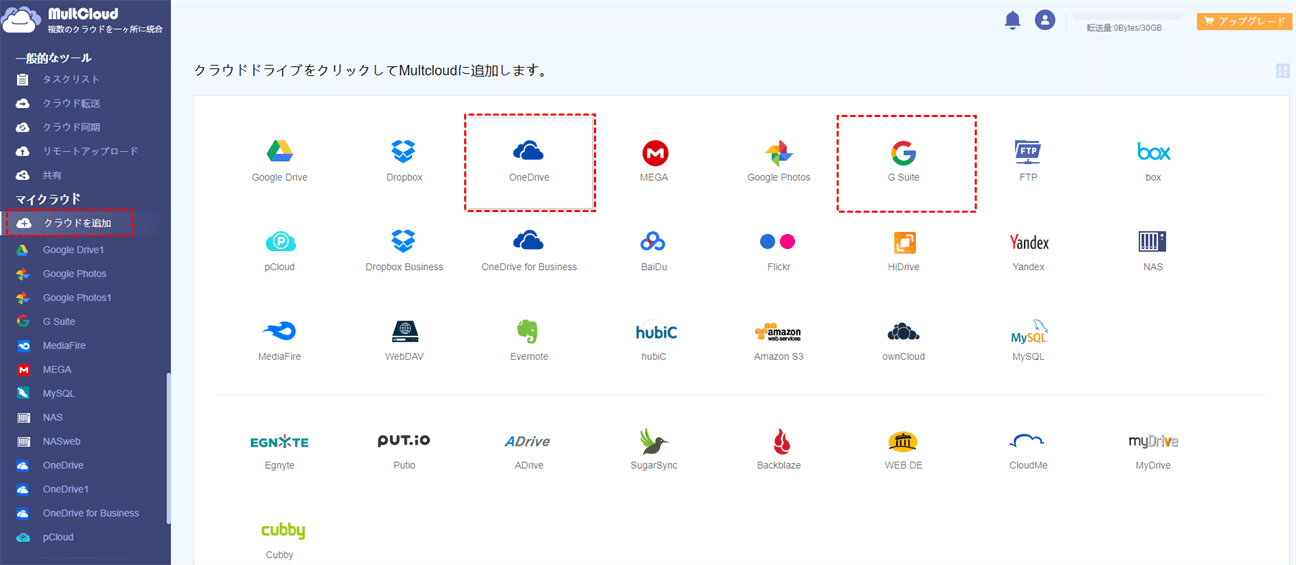Add a WebDAV connection
This screenshot has height=565, width=1296.
coord(404,341)
